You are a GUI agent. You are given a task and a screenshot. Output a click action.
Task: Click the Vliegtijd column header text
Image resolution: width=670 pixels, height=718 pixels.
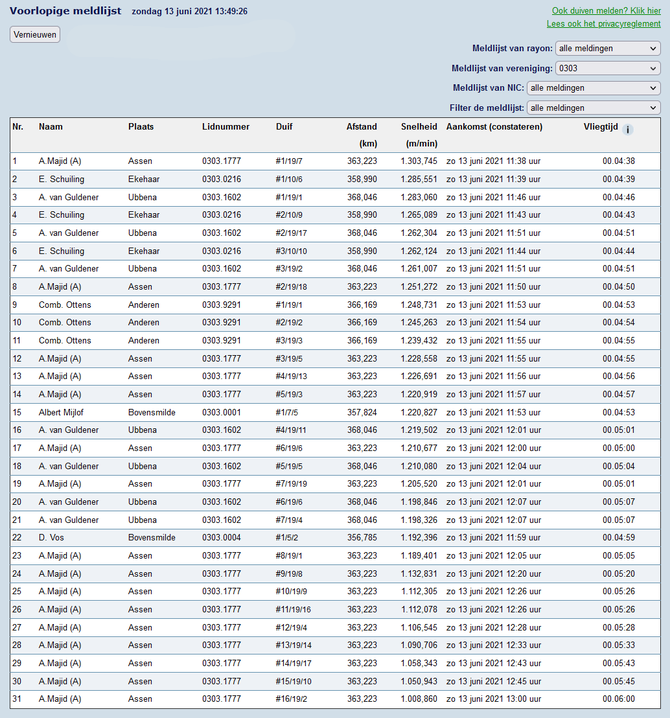click(x=600, y=127)
